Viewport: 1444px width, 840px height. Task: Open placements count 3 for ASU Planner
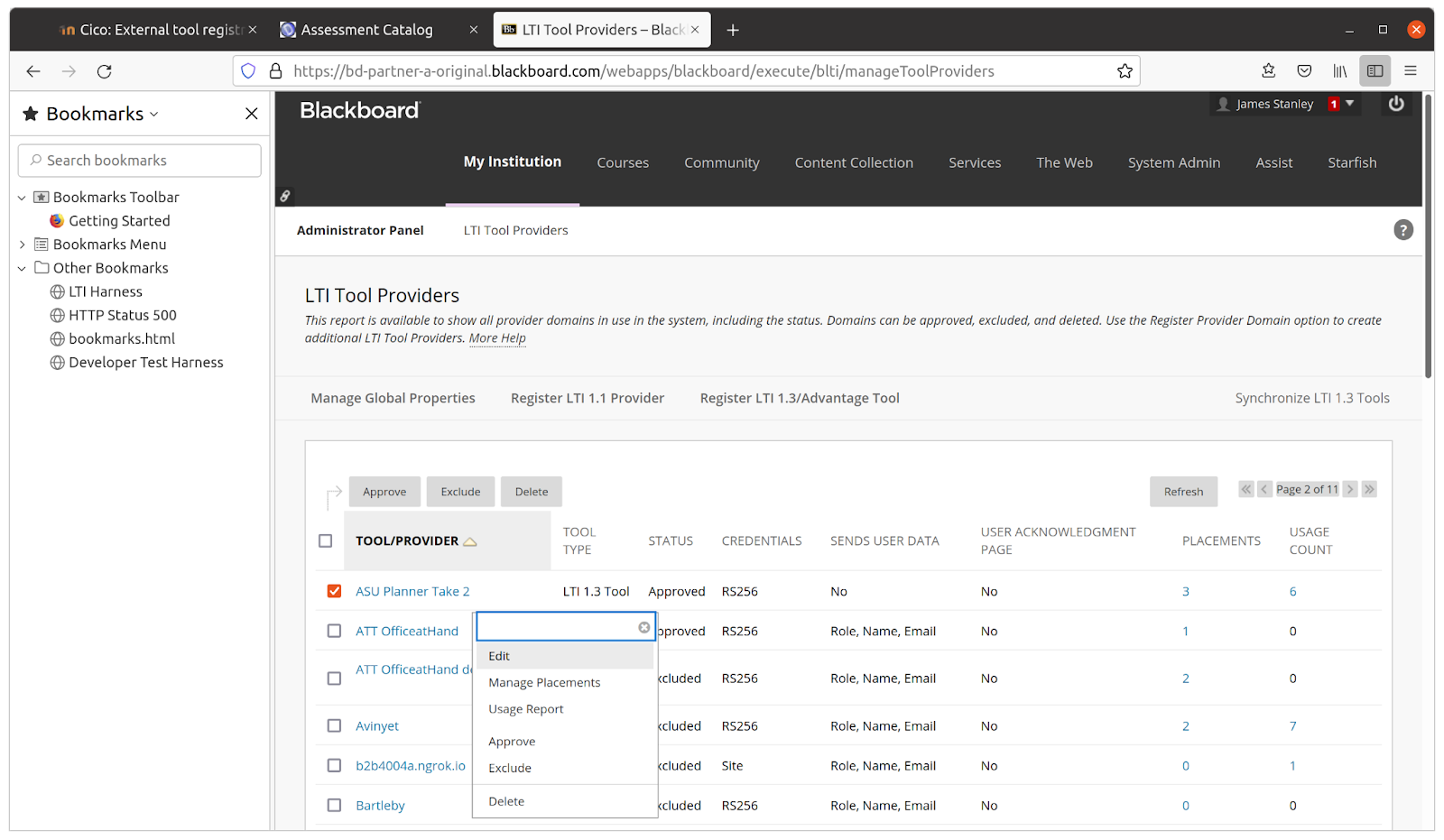coord(1186,591)
